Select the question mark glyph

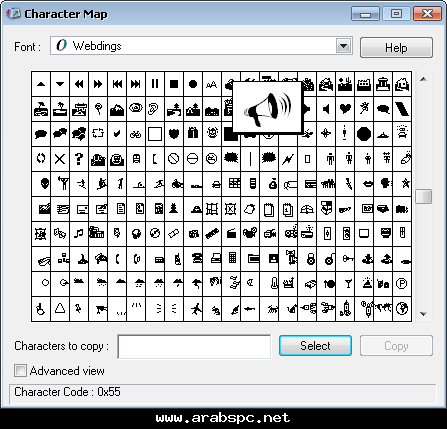click(x=79, y=159)
